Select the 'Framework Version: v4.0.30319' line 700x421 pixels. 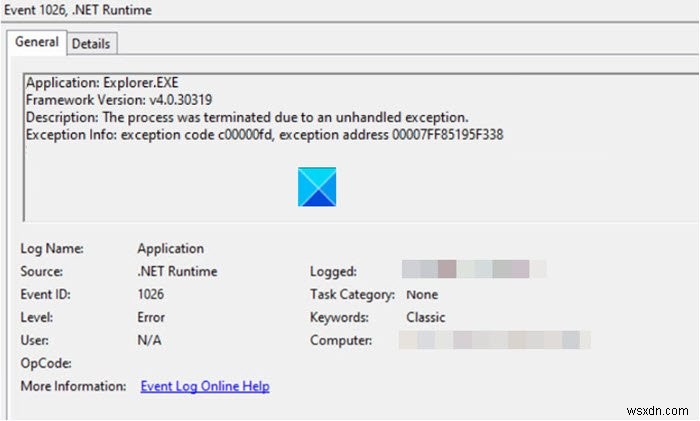point(119,100)
